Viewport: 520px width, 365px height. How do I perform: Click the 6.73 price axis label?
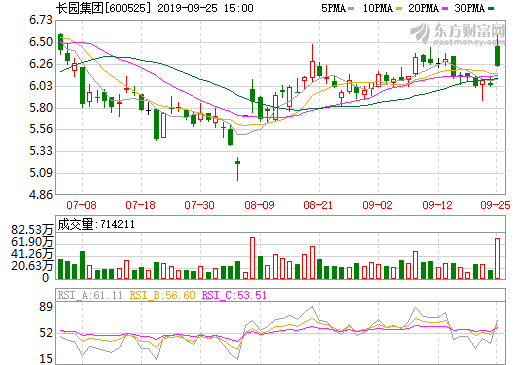pos(41,20)
